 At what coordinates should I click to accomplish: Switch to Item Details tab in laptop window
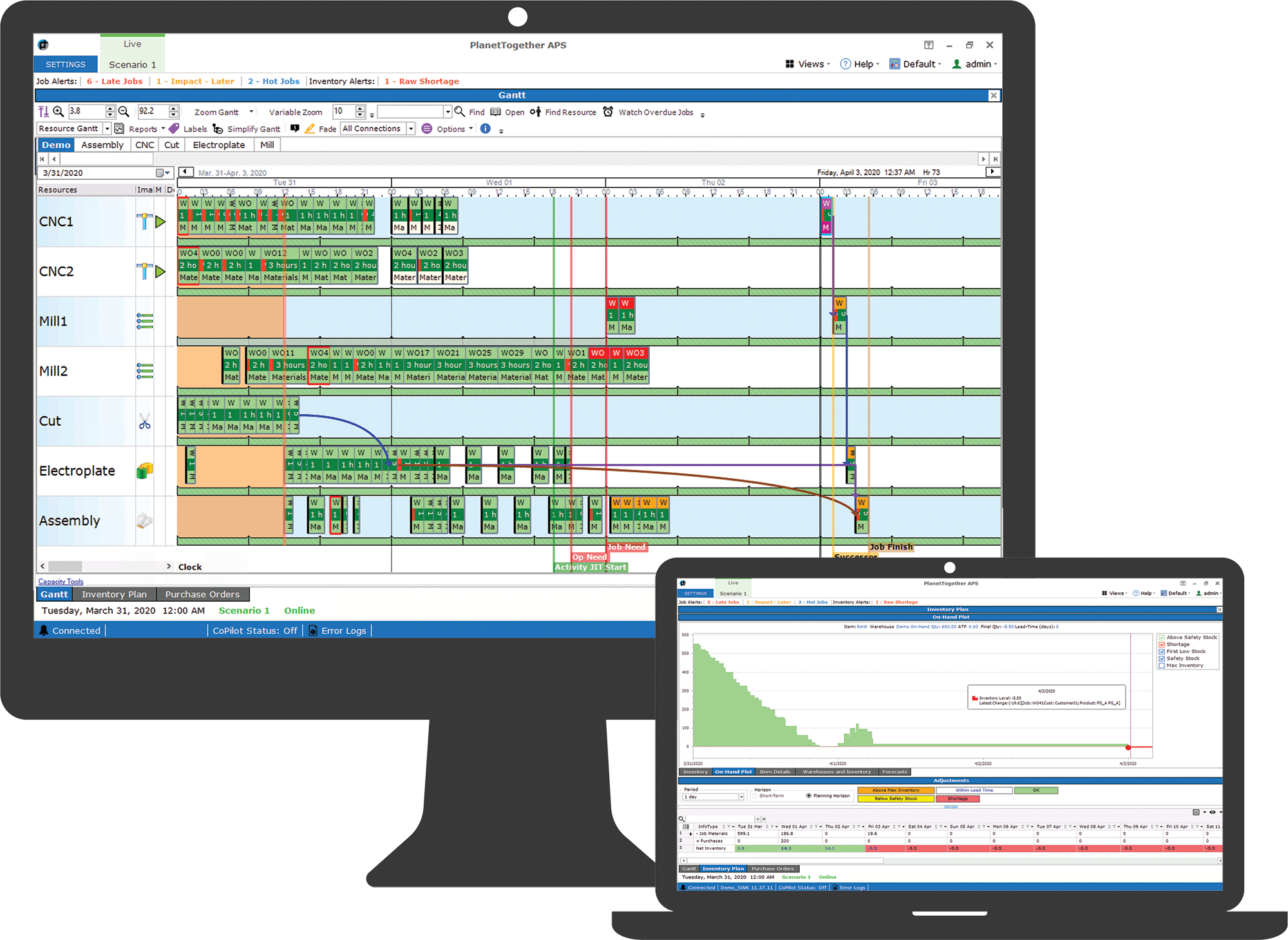775,771
